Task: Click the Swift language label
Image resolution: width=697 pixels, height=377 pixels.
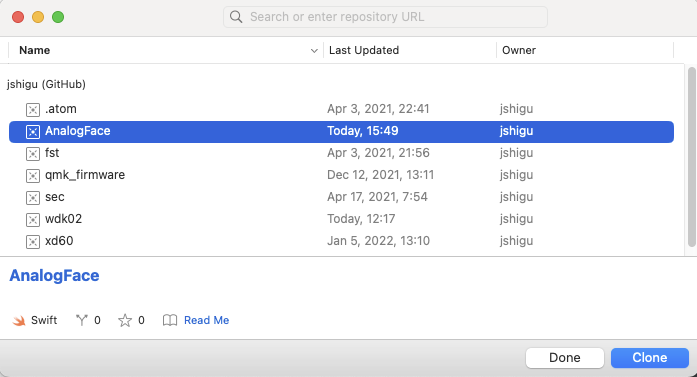Action: [x=44, y=320]
